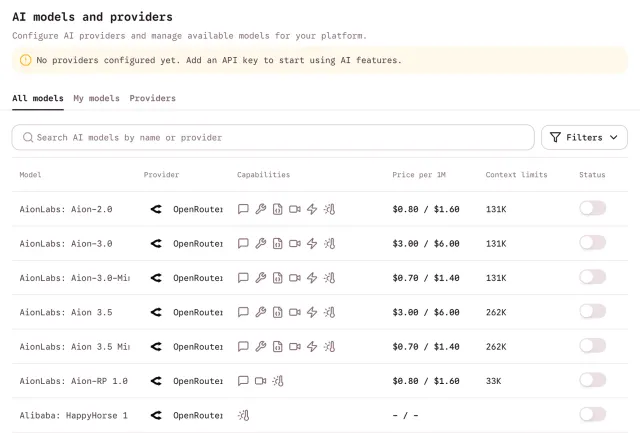This screenshot has height=433, width=640.
Task: Switch on Aion 3.5 Mini status
Action: coord(592,346)
